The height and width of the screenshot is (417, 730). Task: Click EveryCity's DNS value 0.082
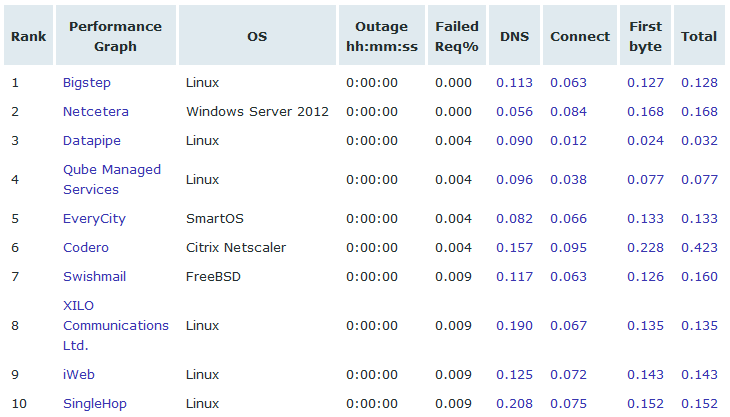(514, 219)
